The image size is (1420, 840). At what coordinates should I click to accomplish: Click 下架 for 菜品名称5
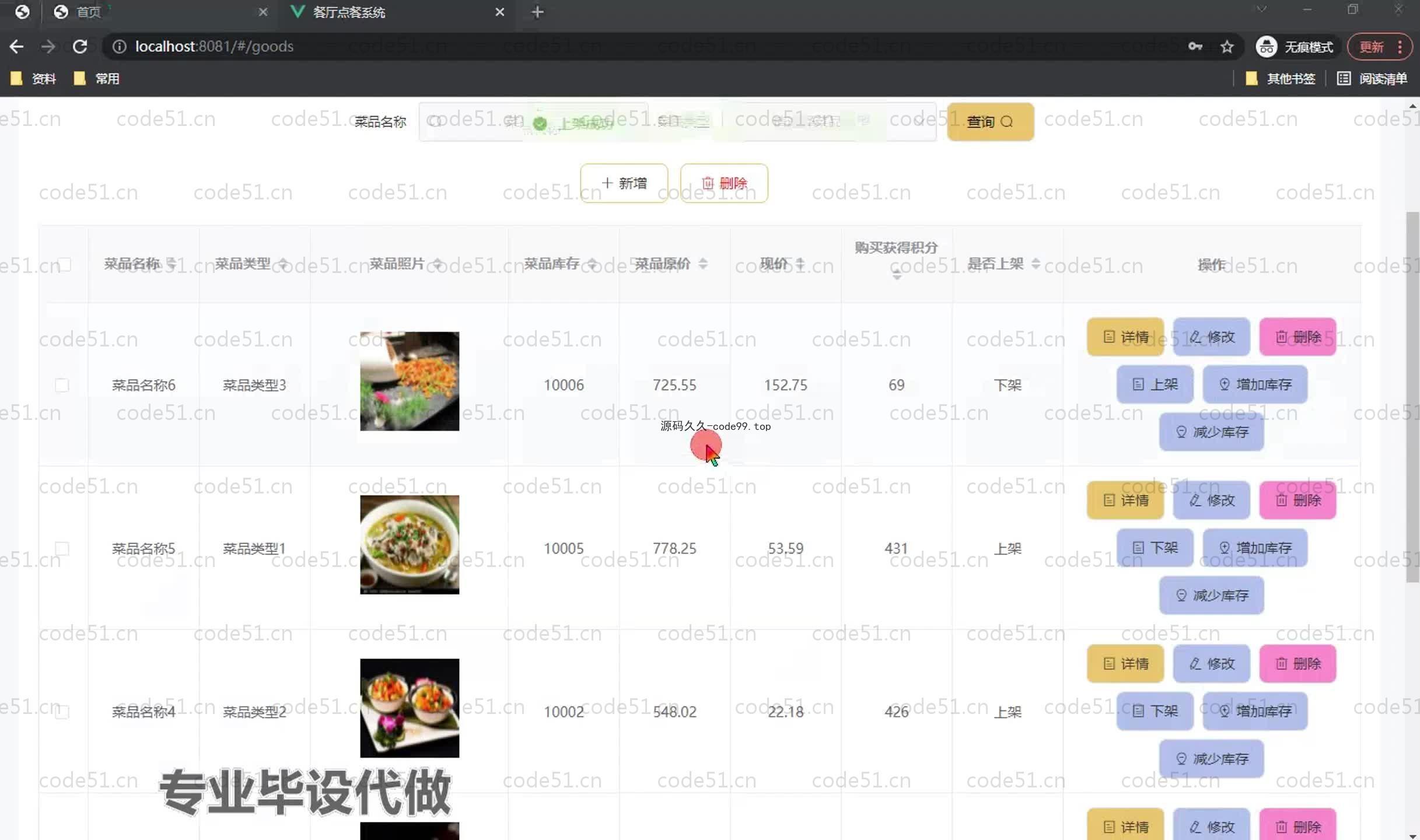(x=1155, y=548)
